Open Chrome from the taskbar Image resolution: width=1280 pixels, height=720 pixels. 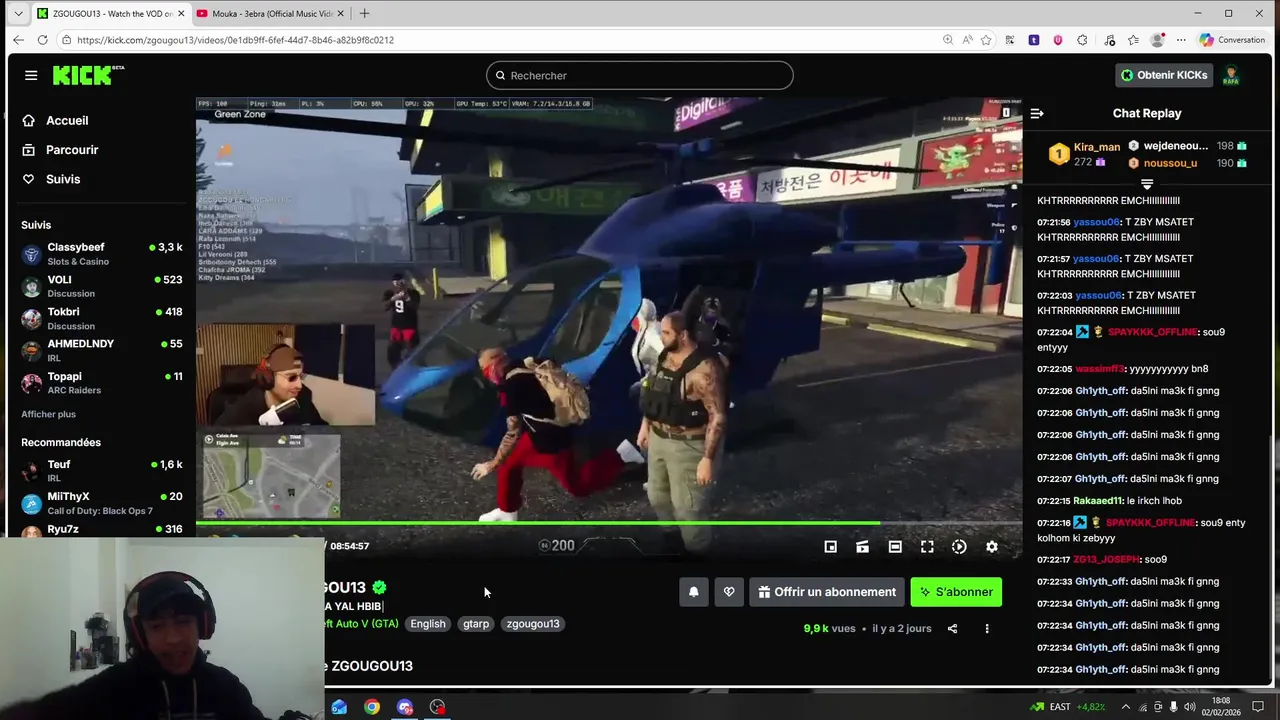click(x=372, y=707)
